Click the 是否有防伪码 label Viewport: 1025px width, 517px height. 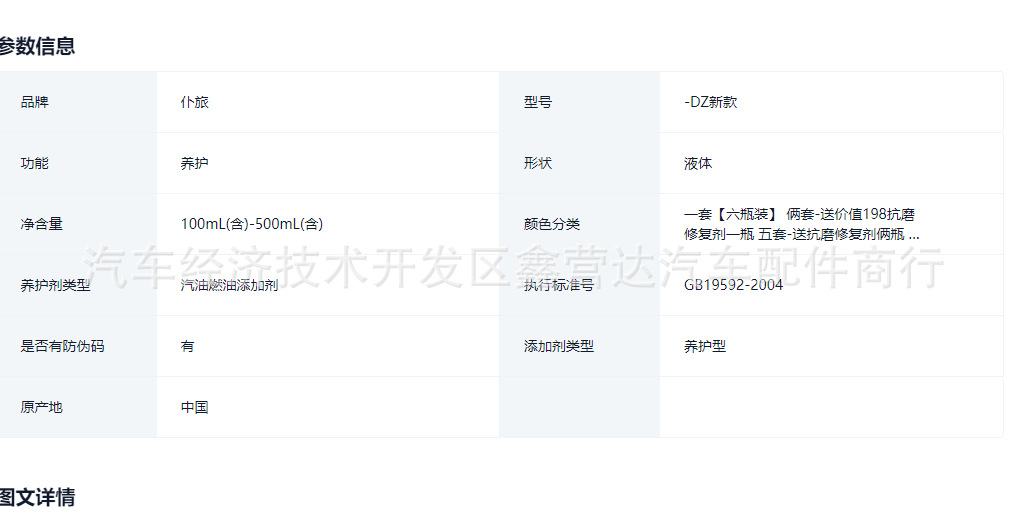[62, 346]
